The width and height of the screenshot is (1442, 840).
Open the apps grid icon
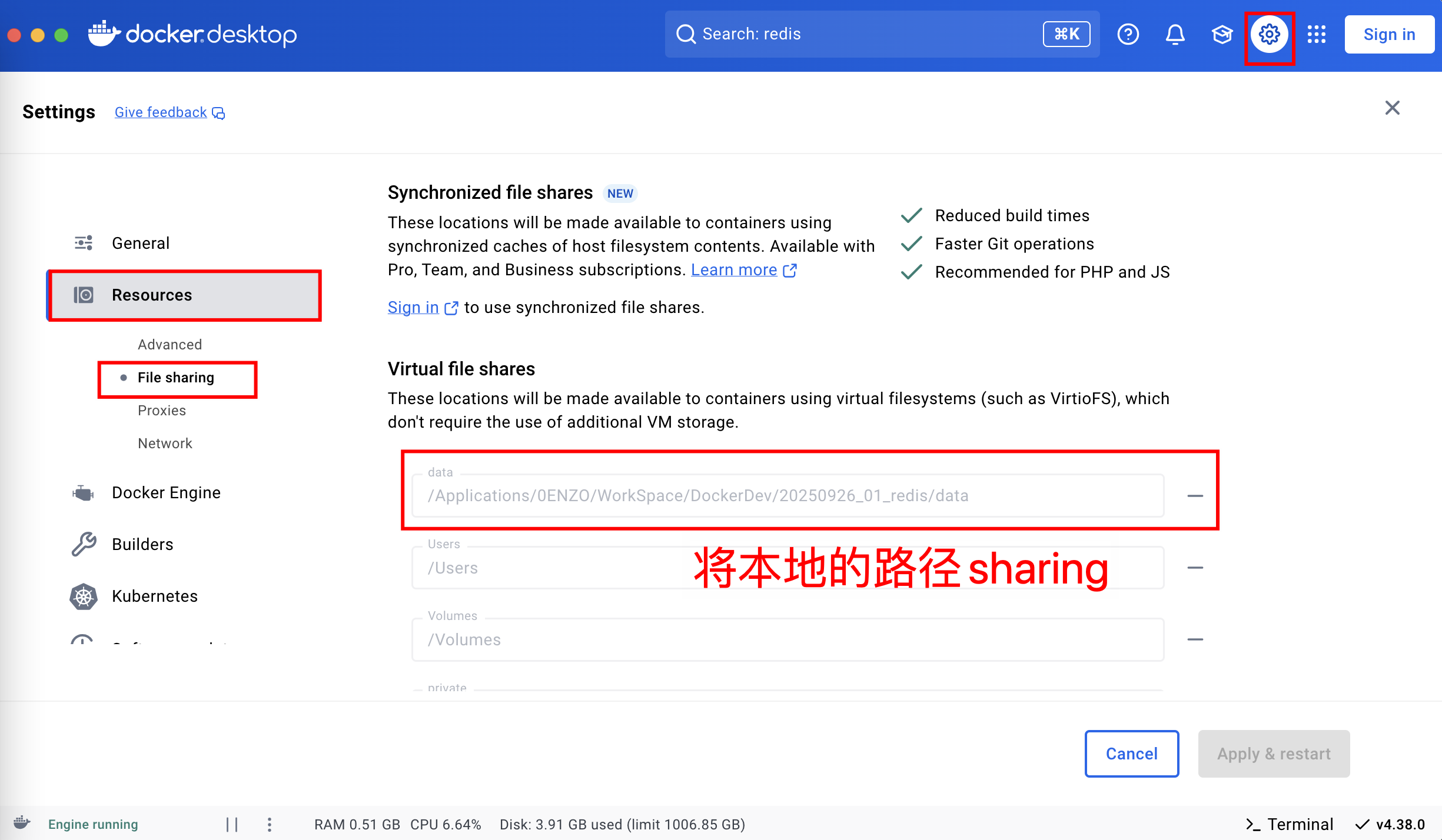pyautogui.click(x=1317, y=34)
